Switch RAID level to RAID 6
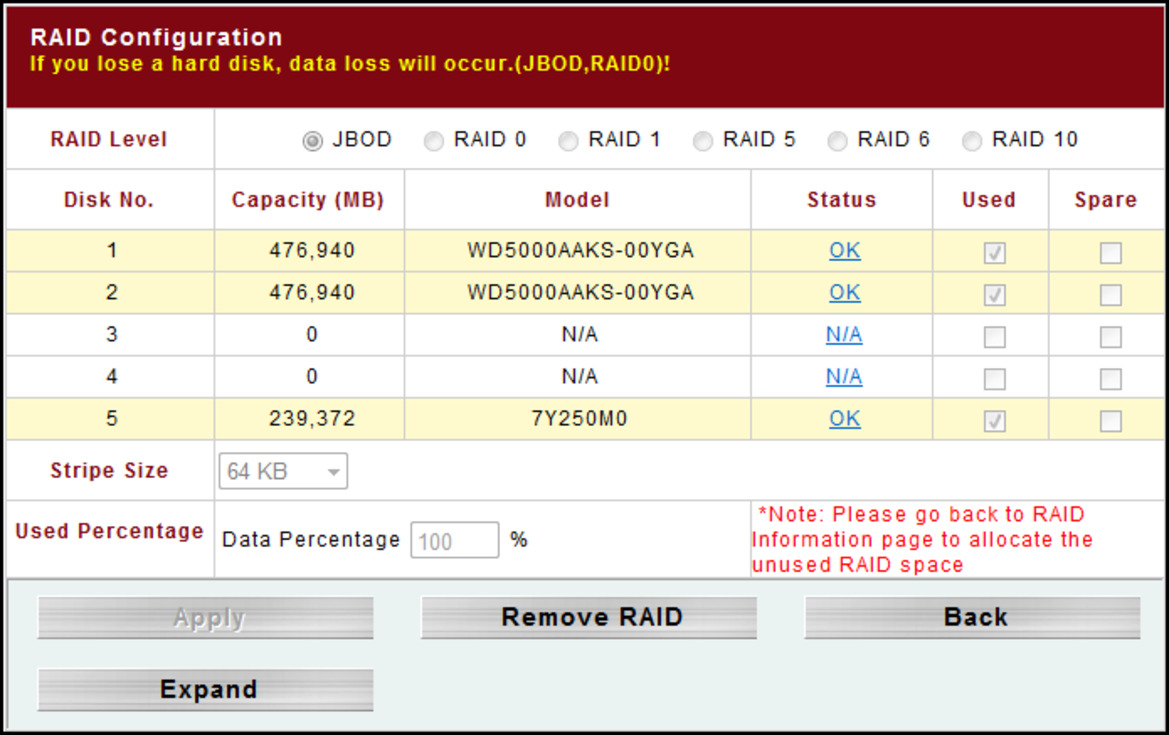Image resolution: width=1169 pixels, height=735 pixels. click(838, 142)
